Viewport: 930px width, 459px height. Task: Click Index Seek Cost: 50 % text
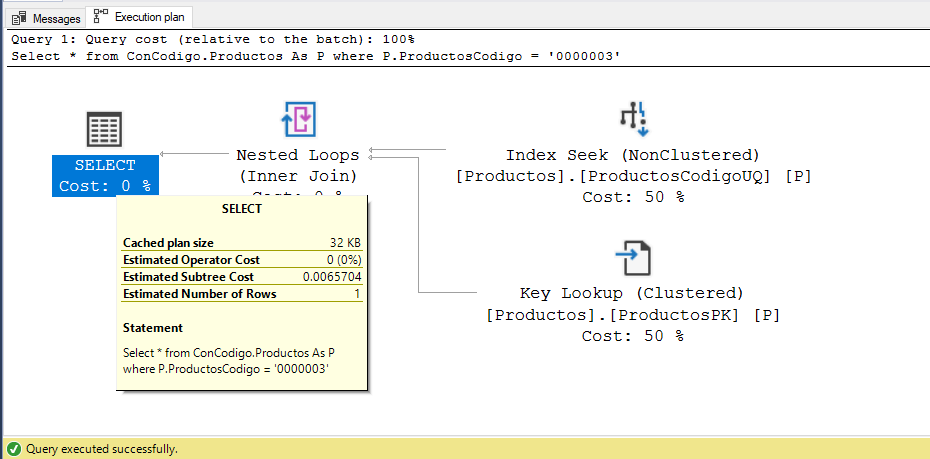[x=633, y=197]
